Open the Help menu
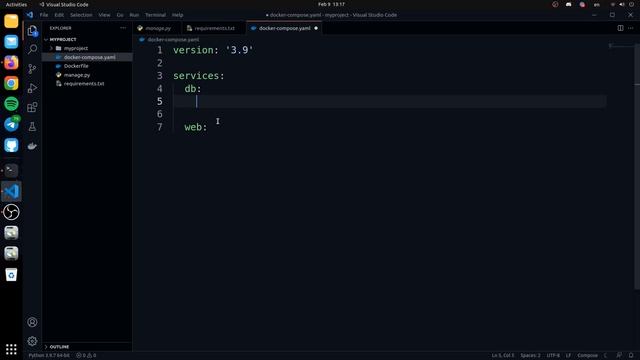640x360 pixels. [177, 15]
